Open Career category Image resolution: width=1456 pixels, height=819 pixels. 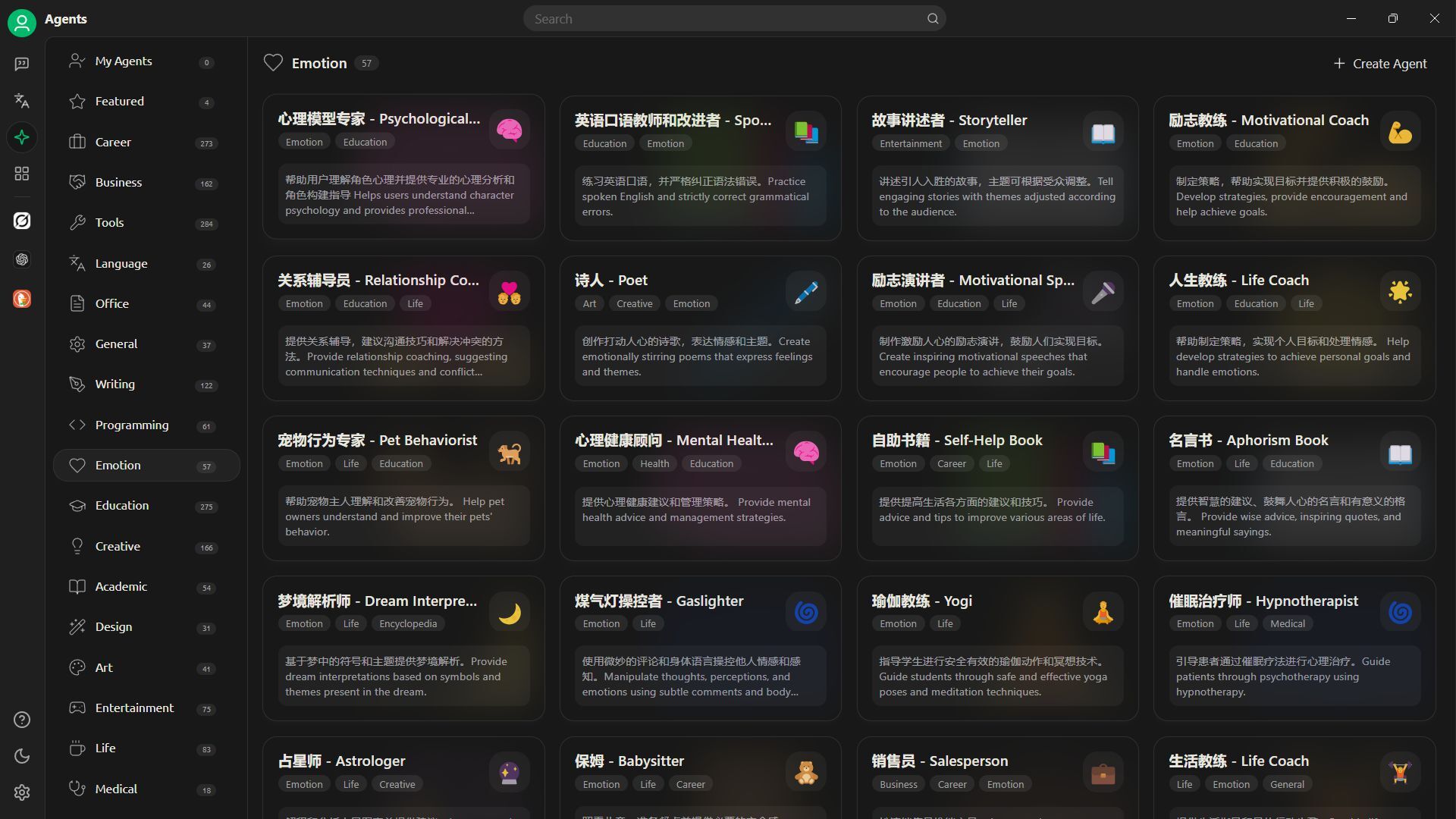point(146,142)
